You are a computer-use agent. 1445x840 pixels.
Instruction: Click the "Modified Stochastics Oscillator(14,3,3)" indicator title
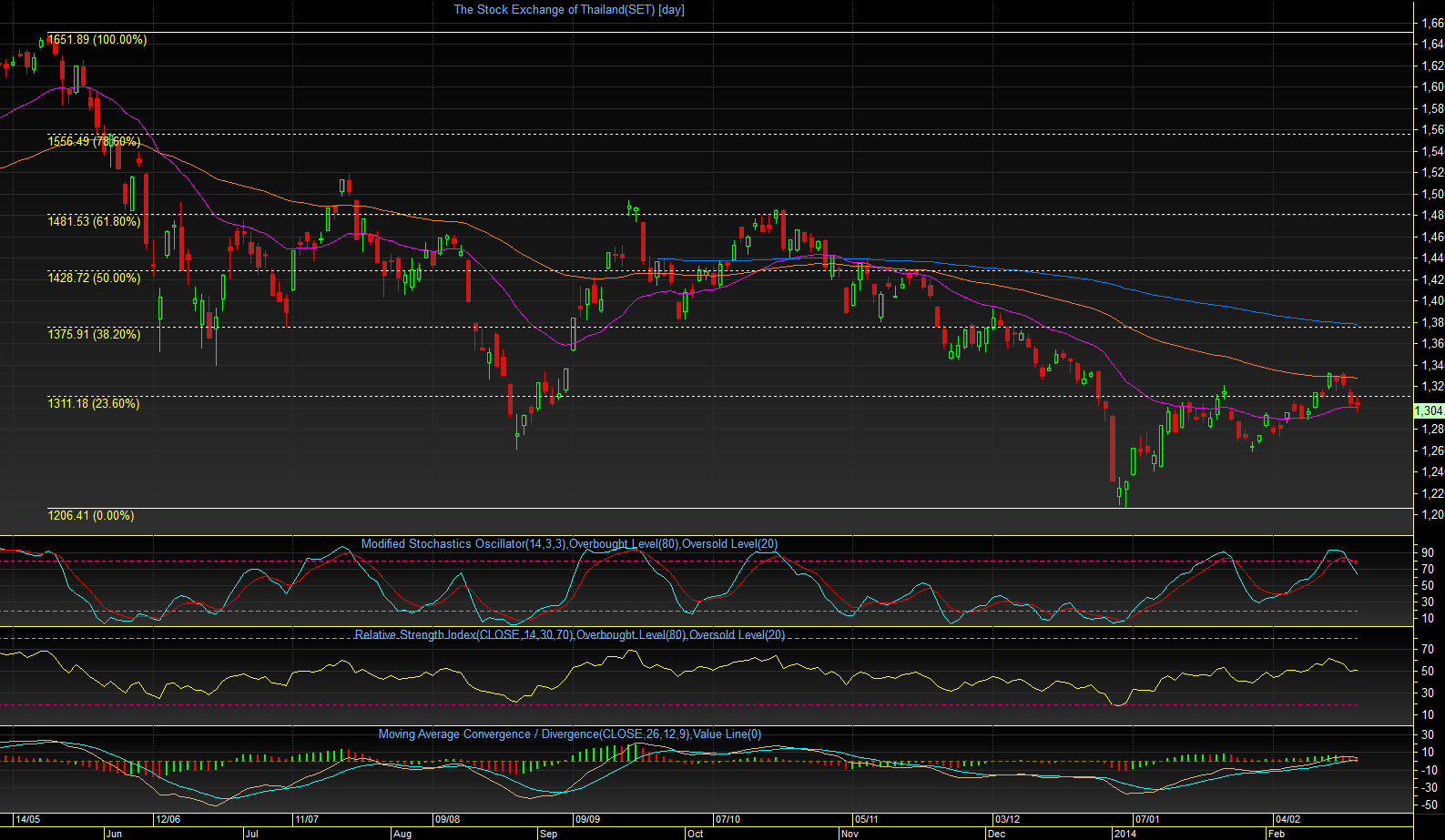click(463, 544)
